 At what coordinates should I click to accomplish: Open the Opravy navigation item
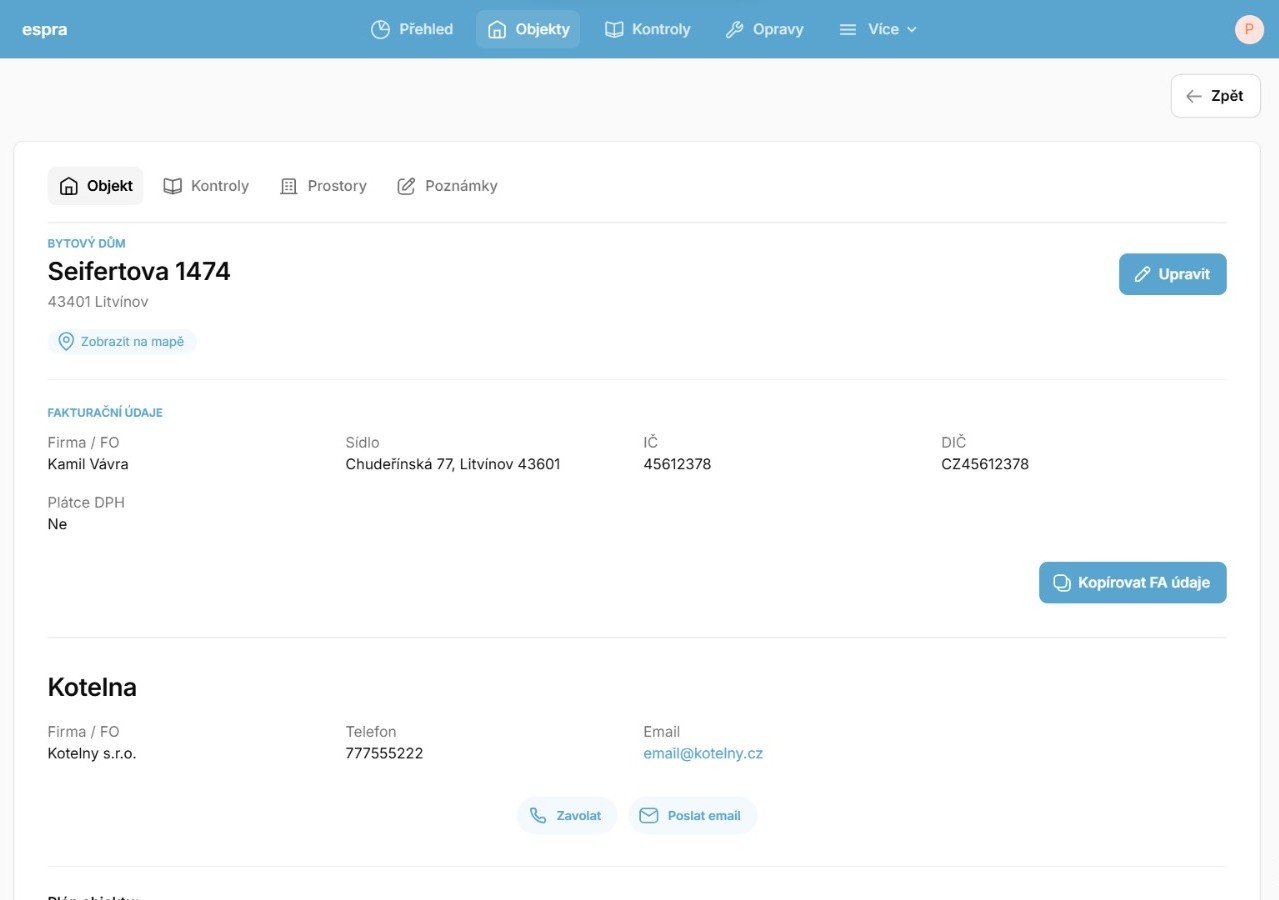pos(764,29)
